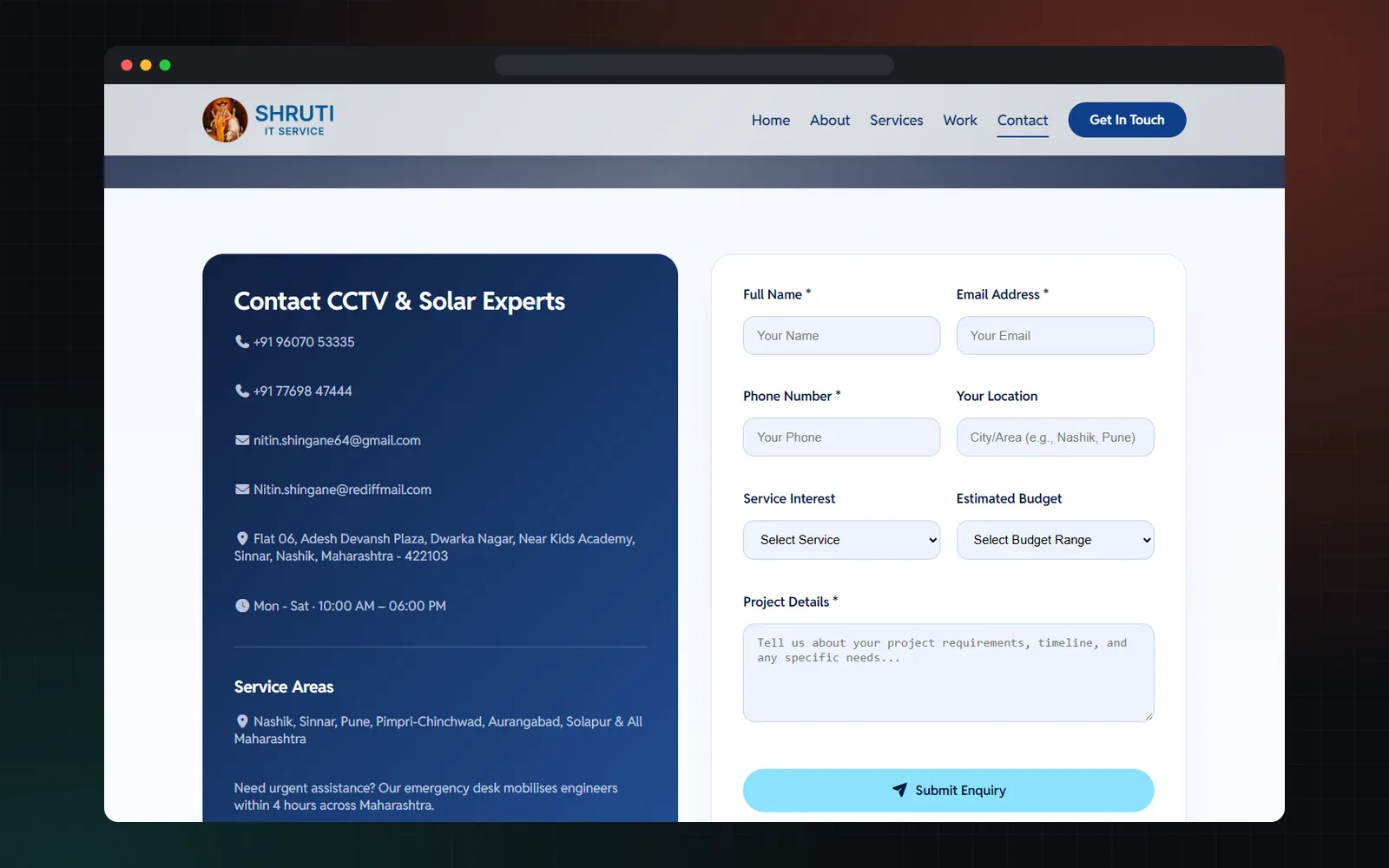1389x868 pixels.
Task: Click the Need urgent assistance paragraph
Action: [425, 797]
